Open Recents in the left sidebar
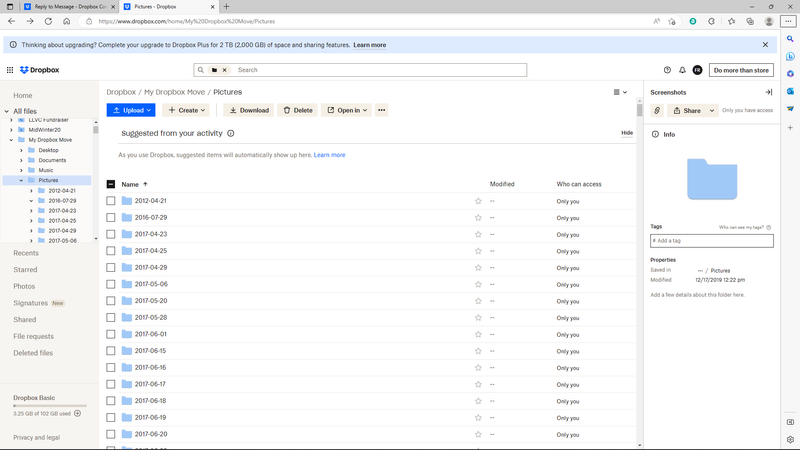Image resolution: width=800 pixels, height=450 pixels. [x=26, y=253]
